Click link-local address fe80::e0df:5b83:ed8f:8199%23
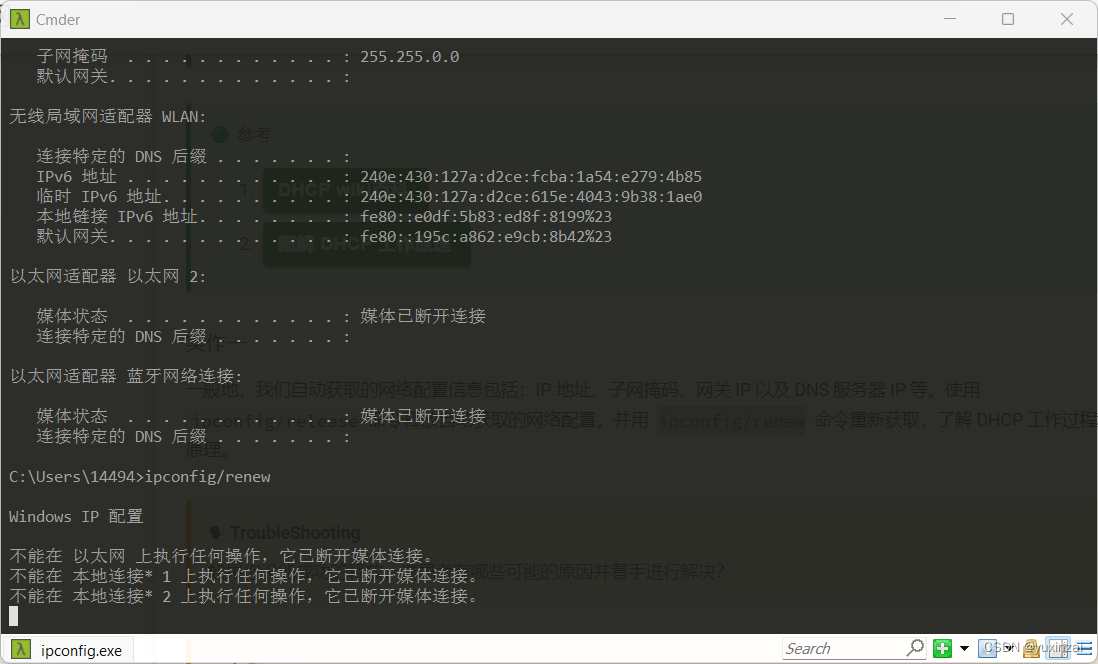 click(486, 216)
